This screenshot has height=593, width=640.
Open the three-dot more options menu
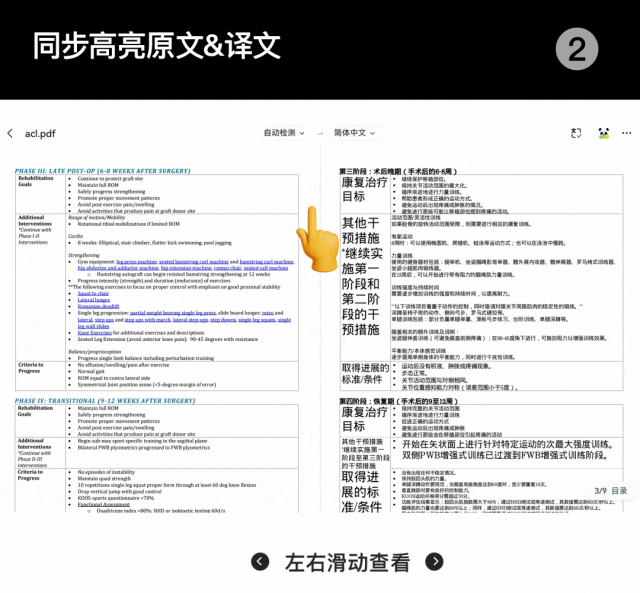tap(627, 133)
